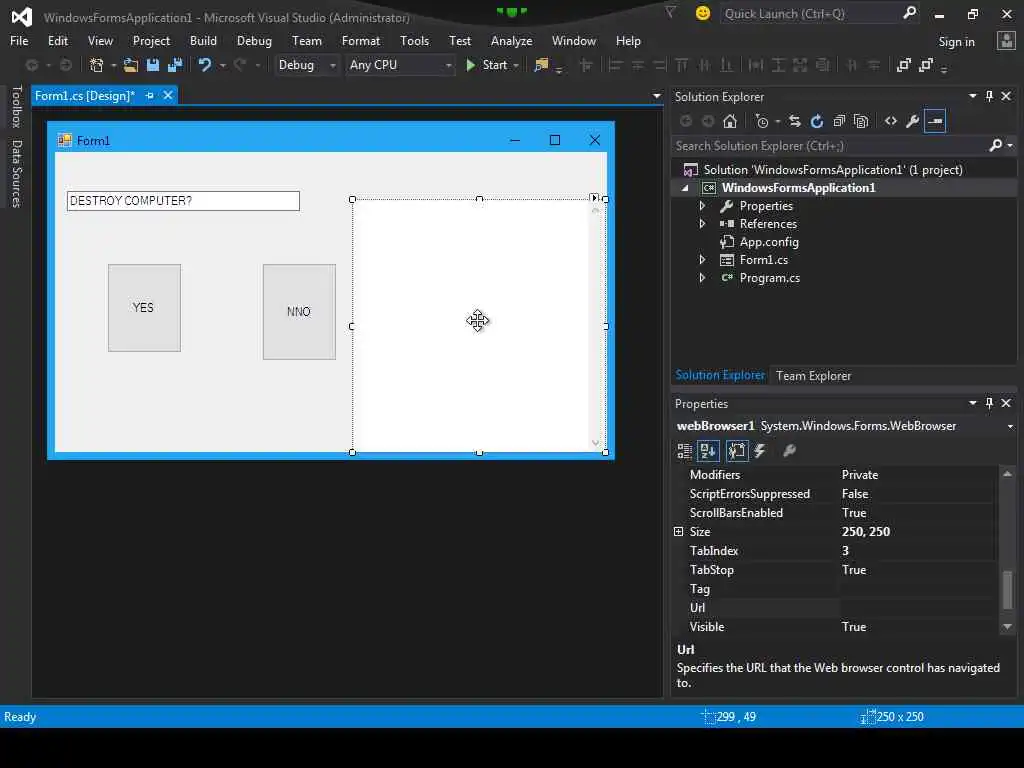
Task: Click the Solution Explorer search magnifier icon
Action: click(995, 146)
